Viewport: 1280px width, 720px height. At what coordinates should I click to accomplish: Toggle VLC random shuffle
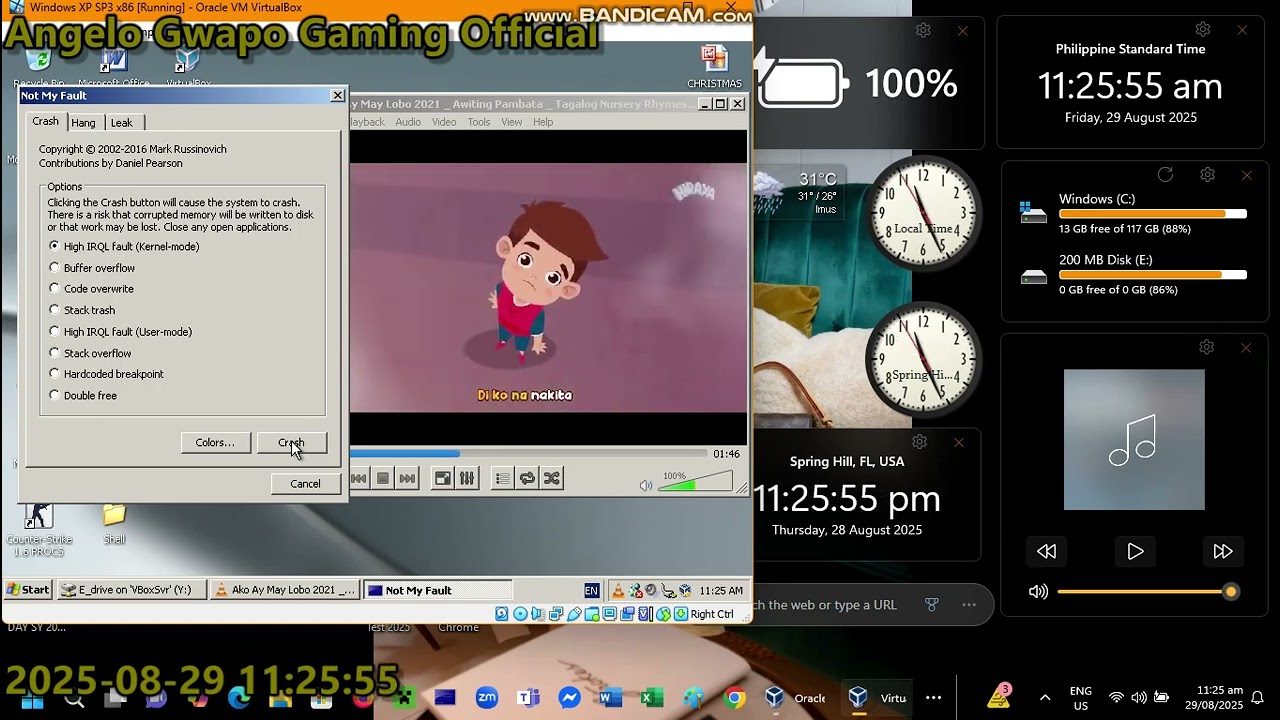pyautogui.click(x=551, y=479)
